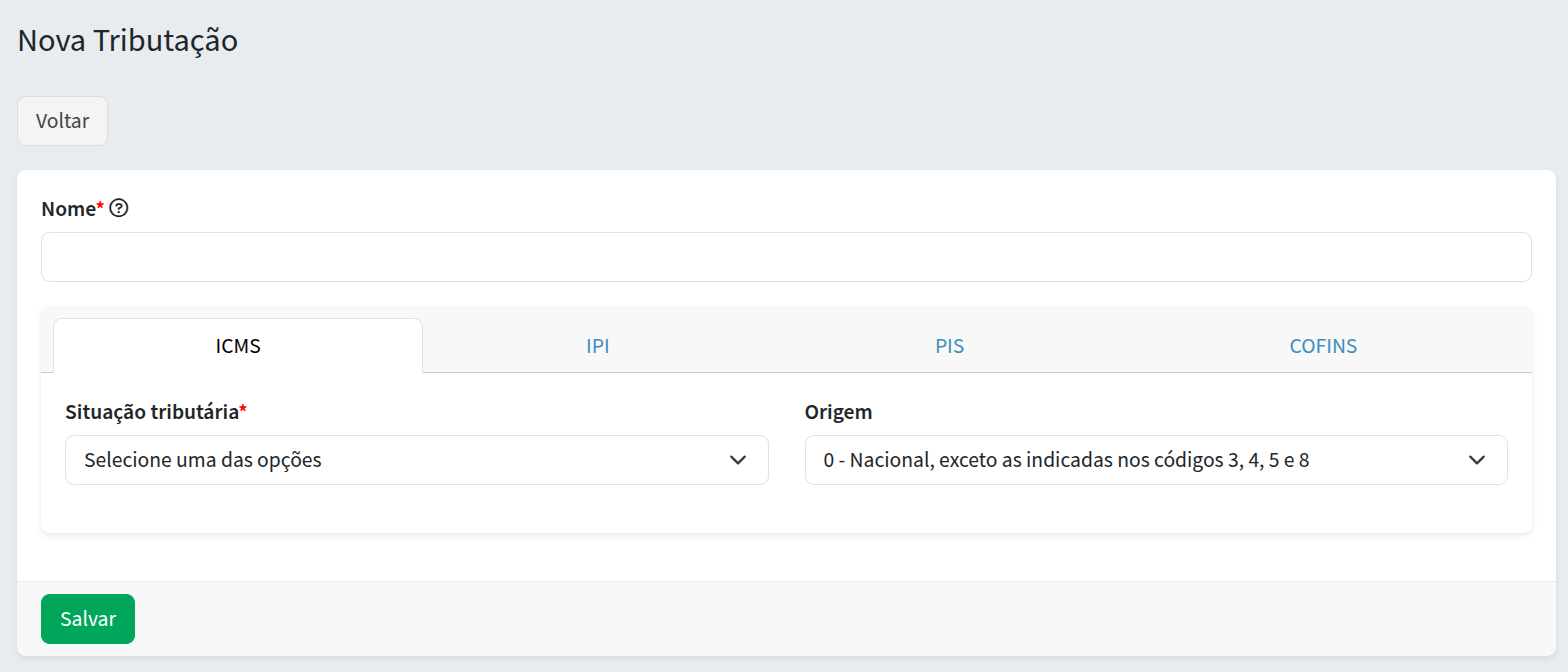The width and height of the screenshot is (1568, 672).
Task: Click the Origem label text
Action: pyautogui.click(x=838, y=412)
